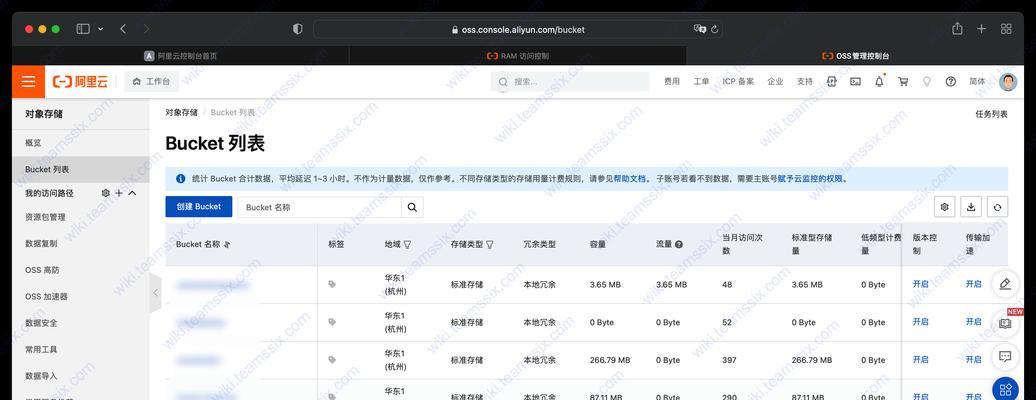The image size is (1036, 400).
Task: Open 数据安全 in the sidebar
Action: pyautogui.click(x=41, y=323)
